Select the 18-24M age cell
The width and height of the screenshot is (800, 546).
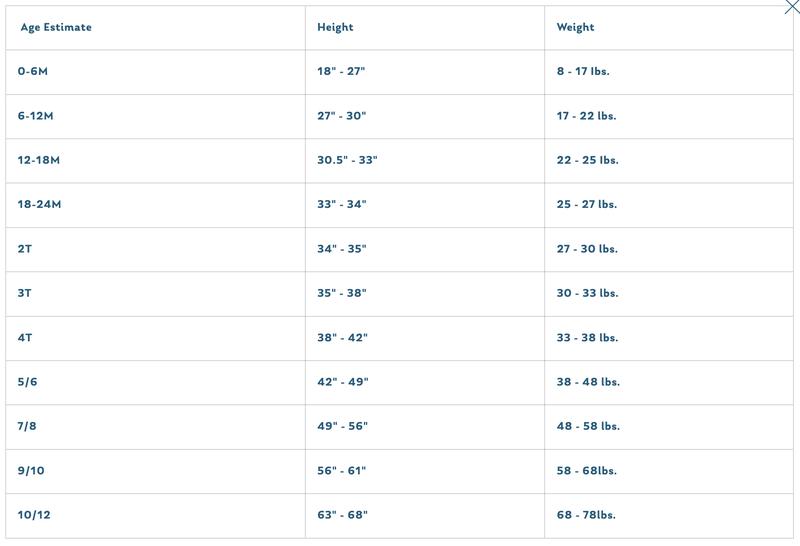(39, 204)
